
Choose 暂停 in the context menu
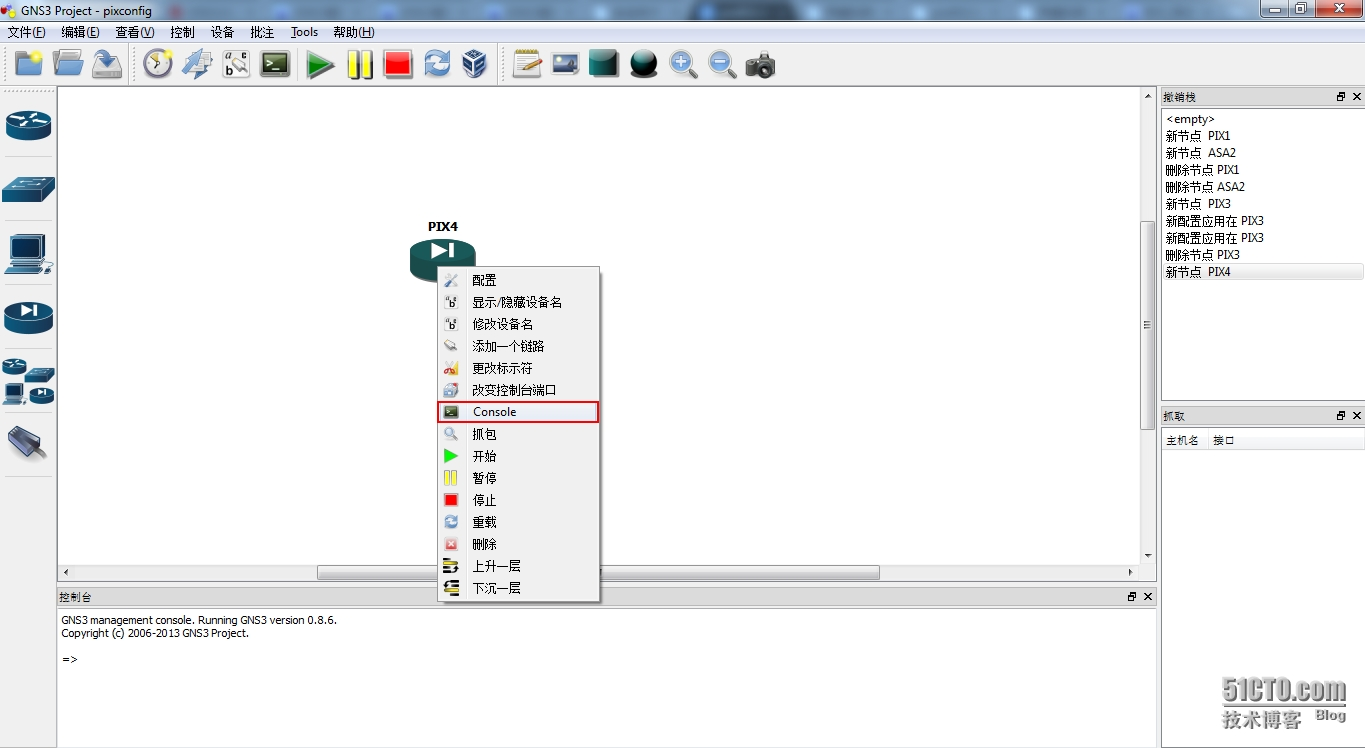coord(519,478)
